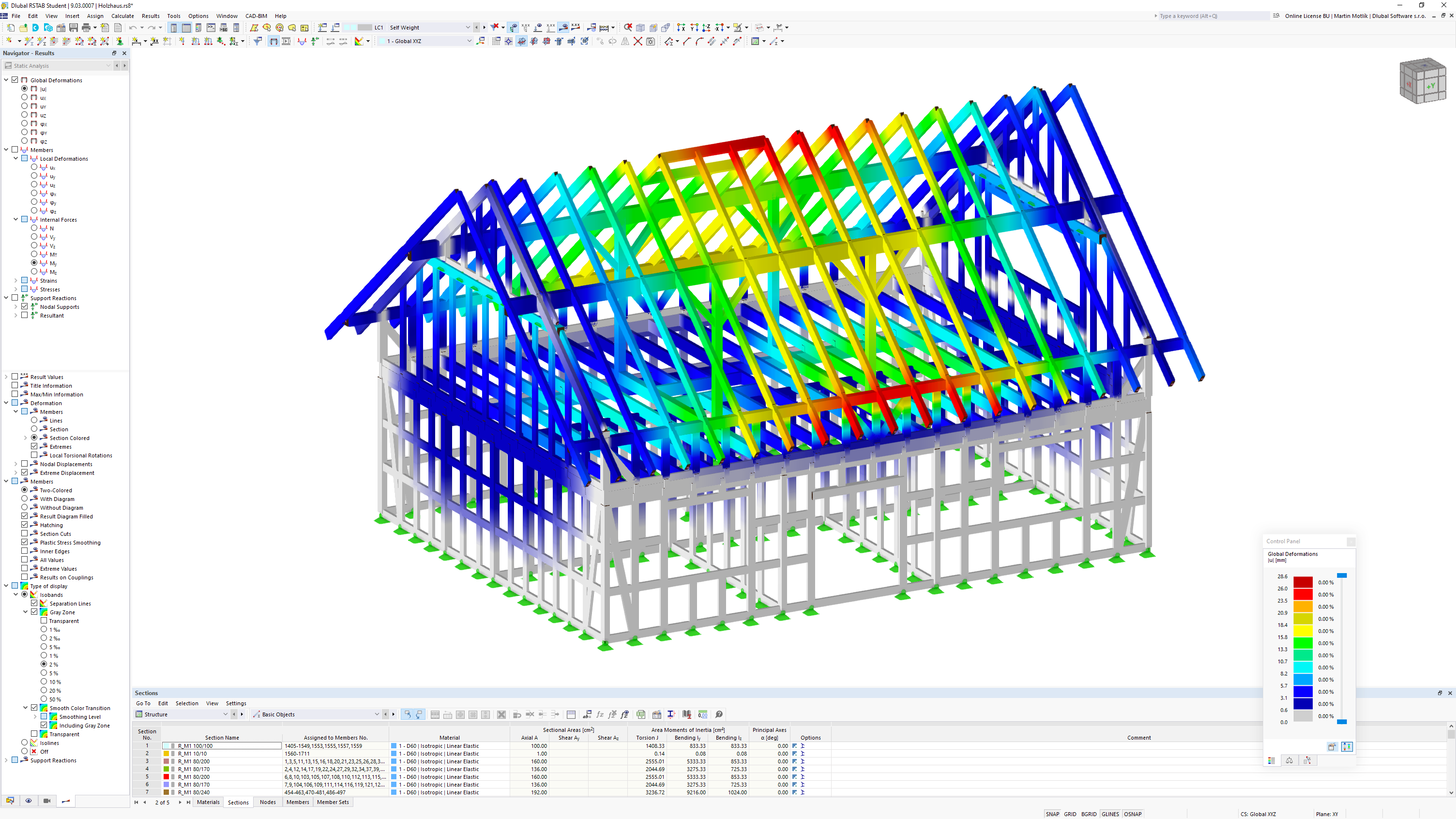This screenshot has height=819, width=1456.
Task: Click the snap to grid SNAP icon
Action: click(1051, 814)
